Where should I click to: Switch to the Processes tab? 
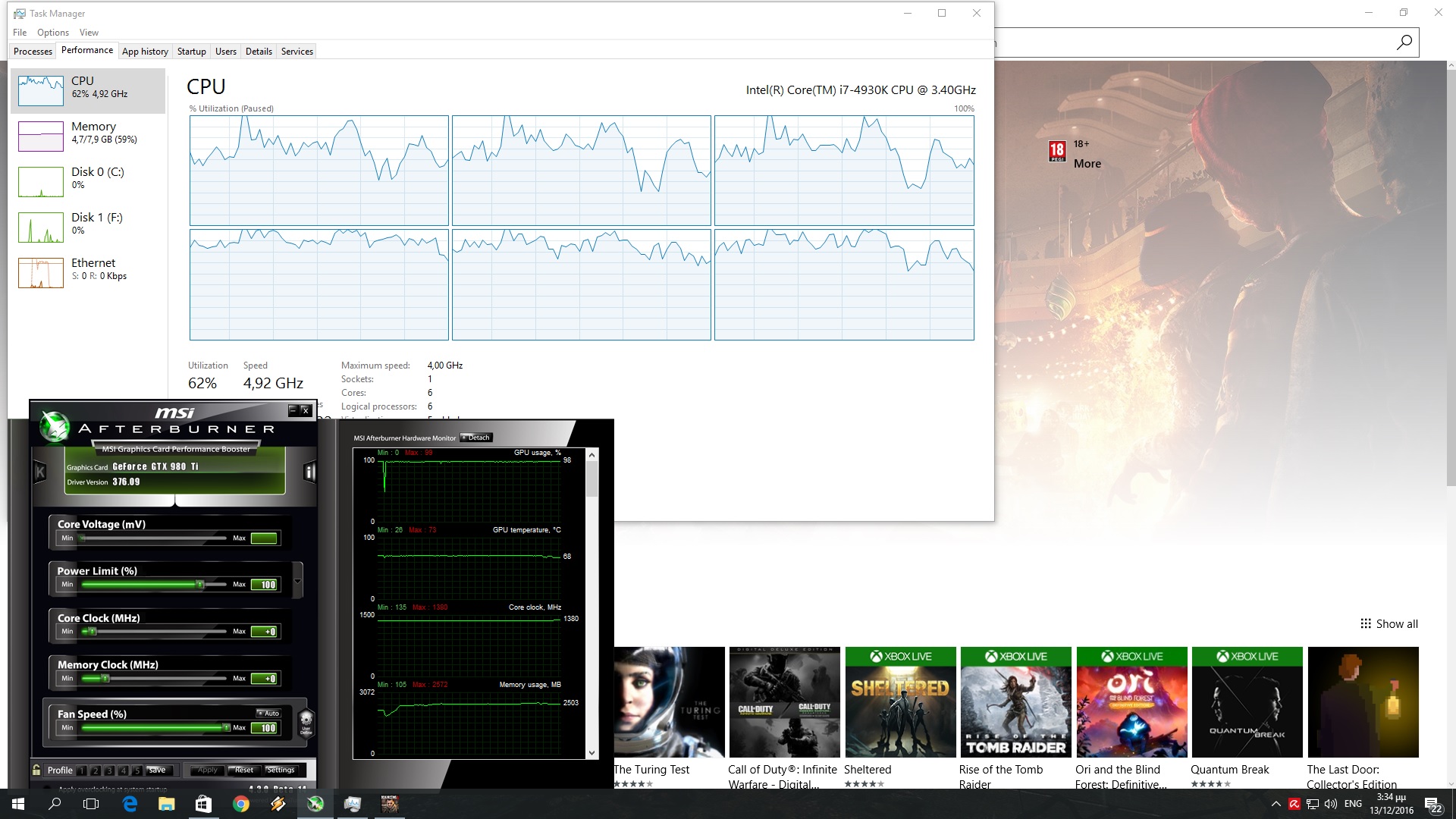click(33, 52)
